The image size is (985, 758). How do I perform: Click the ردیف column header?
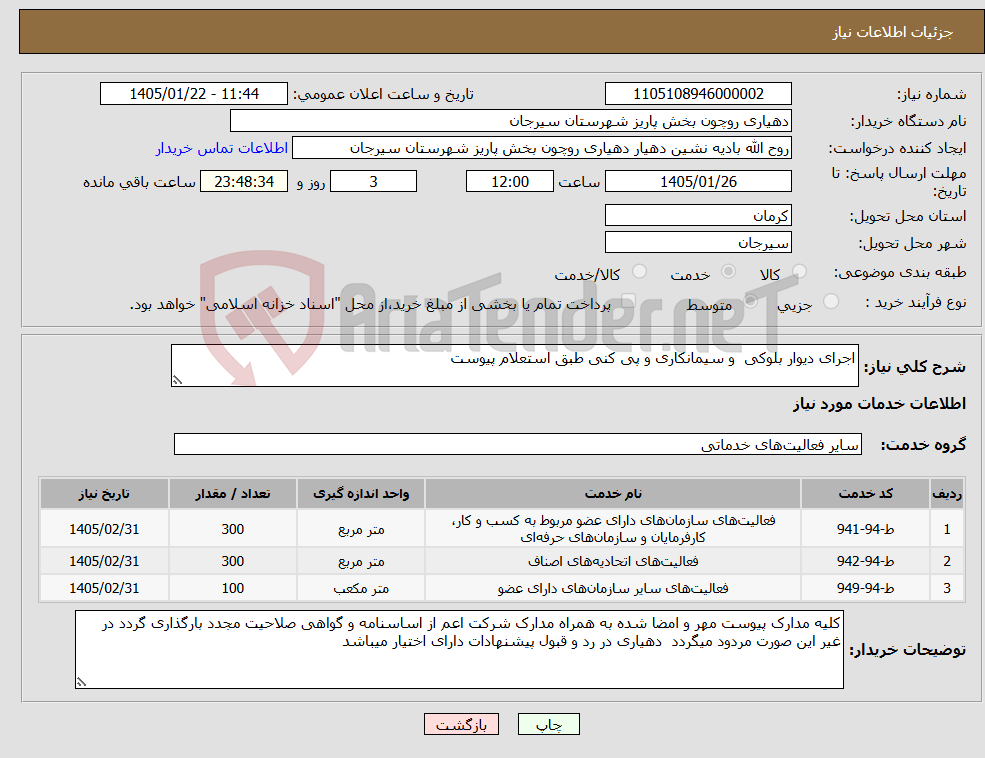[x=947, y=494]
